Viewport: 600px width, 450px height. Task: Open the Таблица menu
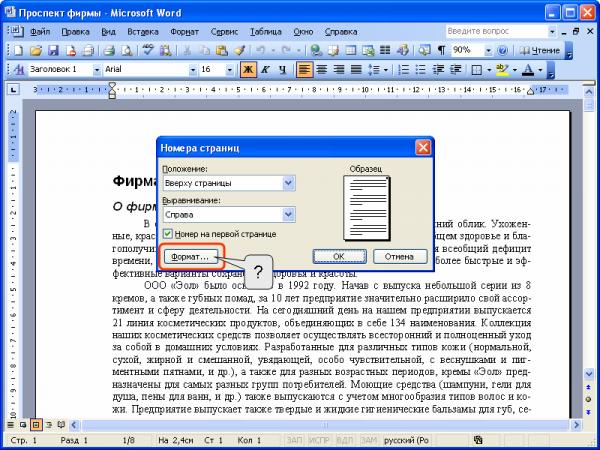point(266,32)
